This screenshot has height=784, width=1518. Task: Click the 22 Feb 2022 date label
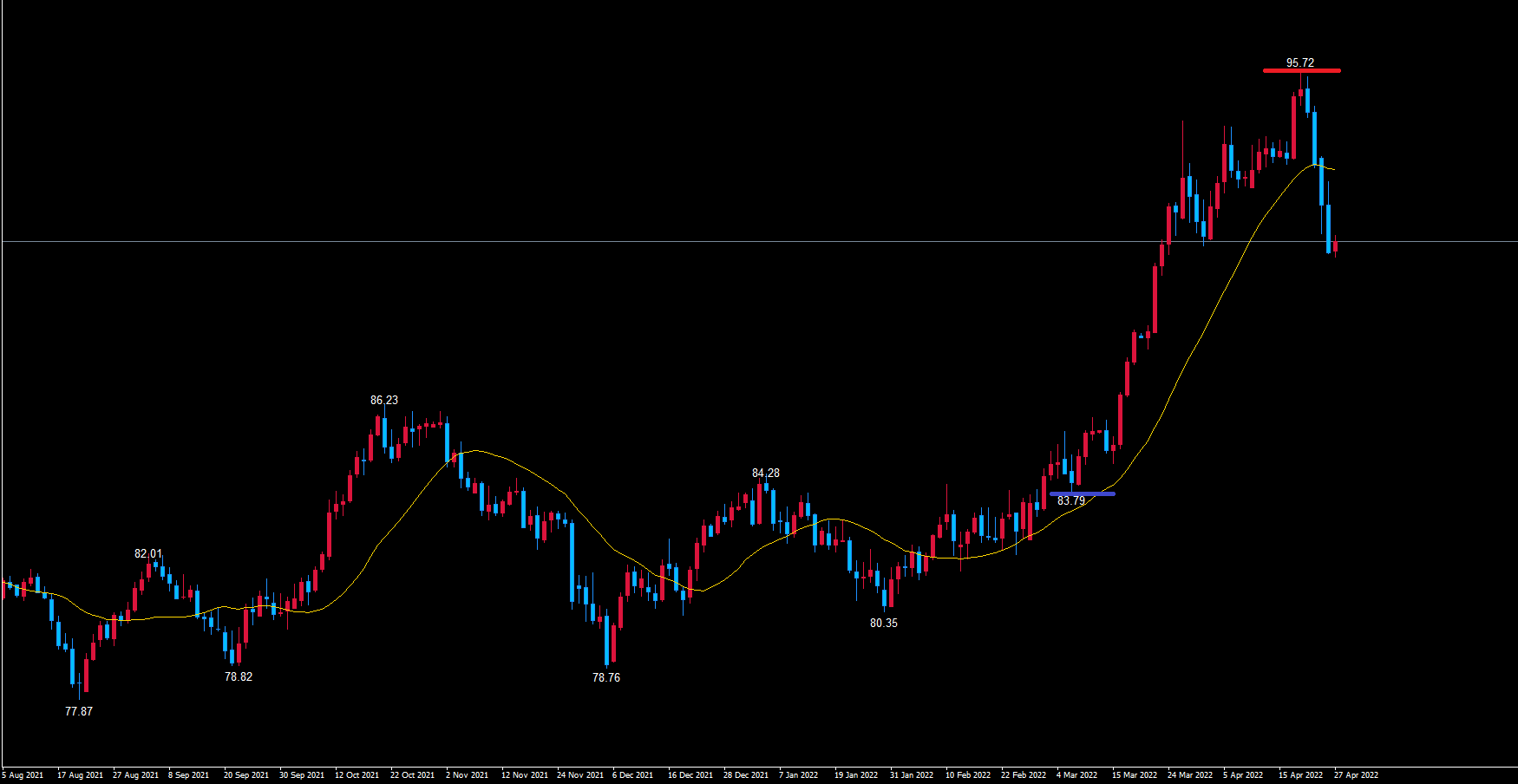coord(1024,775)
